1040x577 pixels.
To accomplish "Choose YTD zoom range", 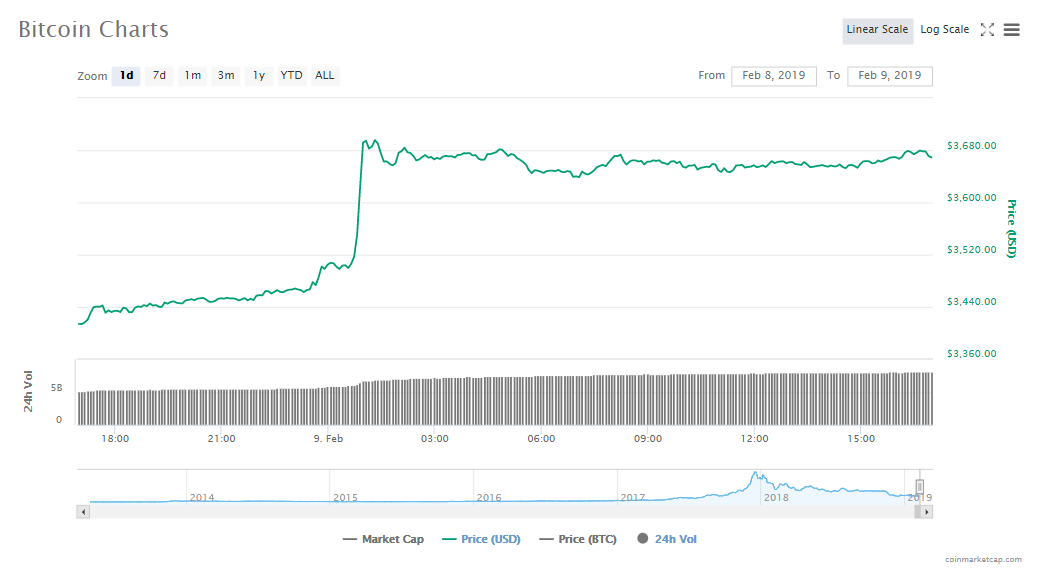I will [291, 76].
